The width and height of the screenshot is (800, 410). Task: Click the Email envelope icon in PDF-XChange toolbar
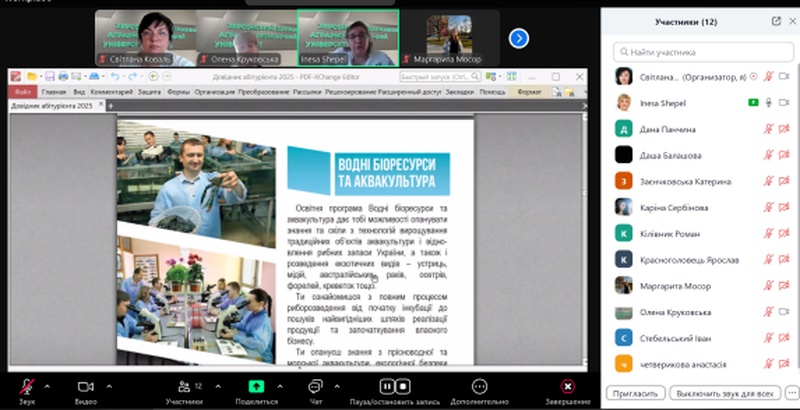pyautogui.click(x=76, y=77)
